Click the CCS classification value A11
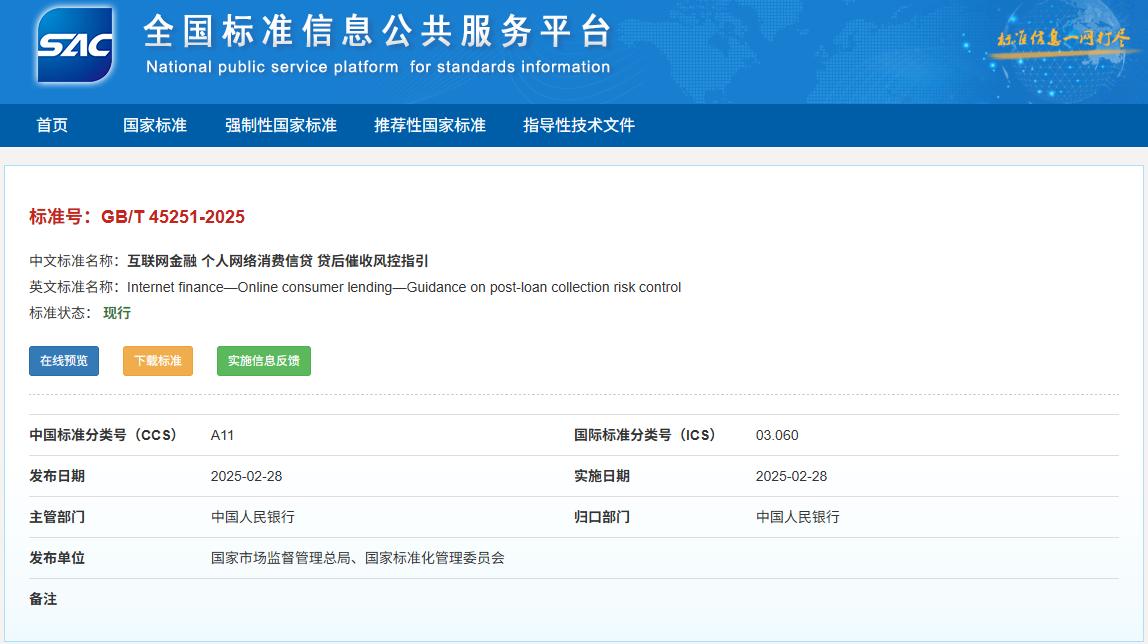Screen dimensions: 1148x644 point(222,435)
